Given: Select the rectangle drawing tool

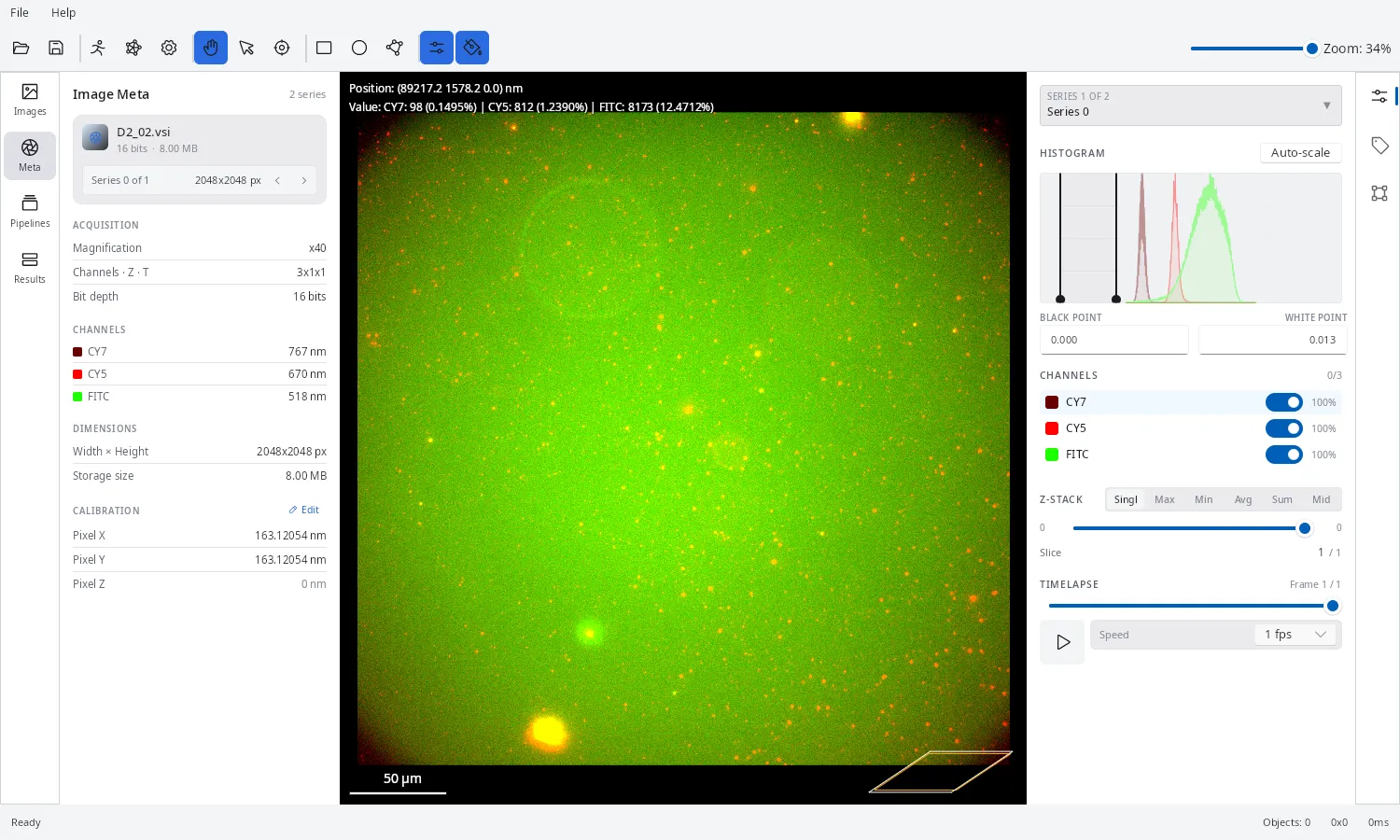Looking at the screenshot, I should click(x=324, y=48).
